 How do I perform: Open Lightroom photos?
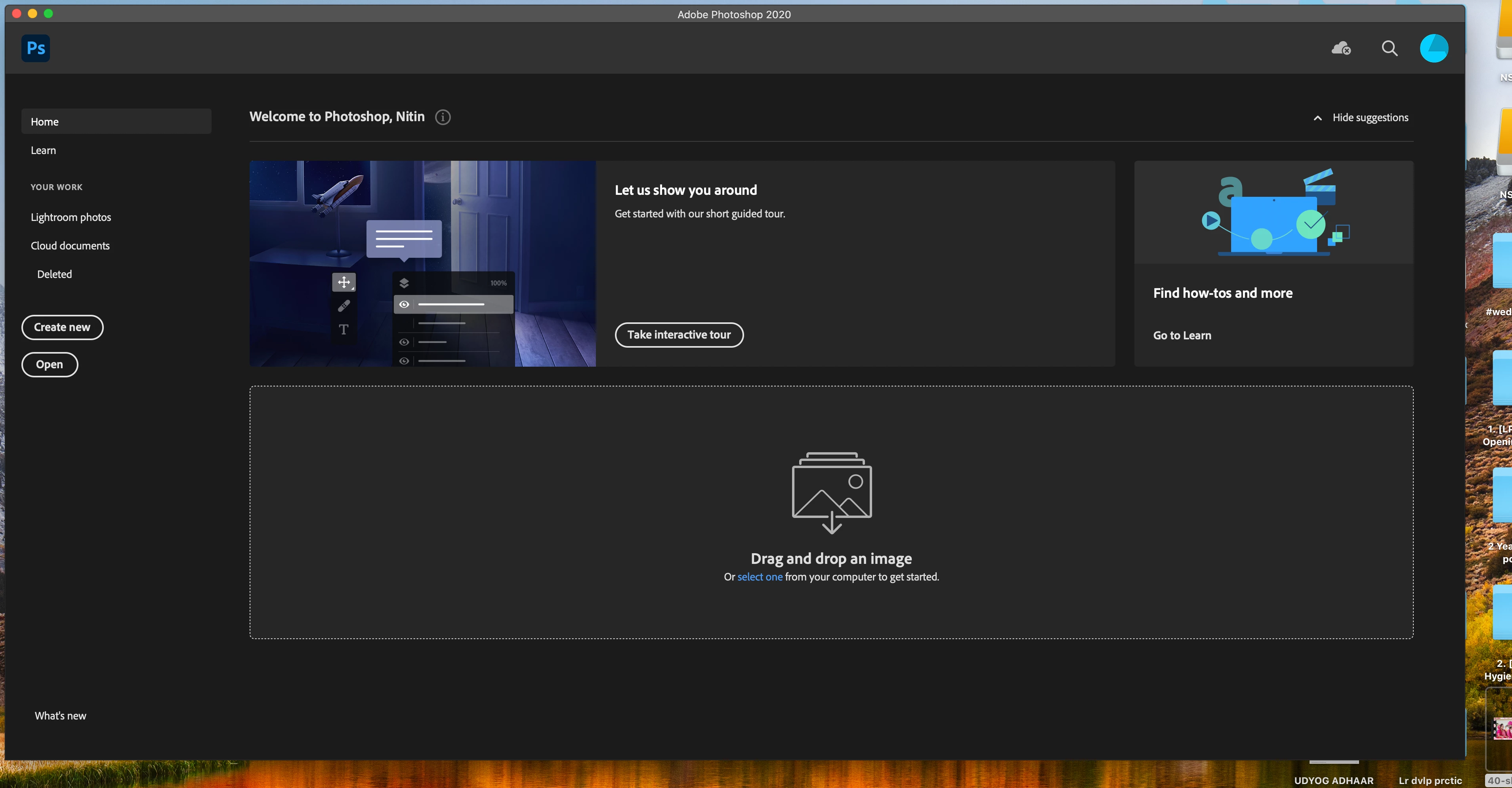[x=71, y=217]
